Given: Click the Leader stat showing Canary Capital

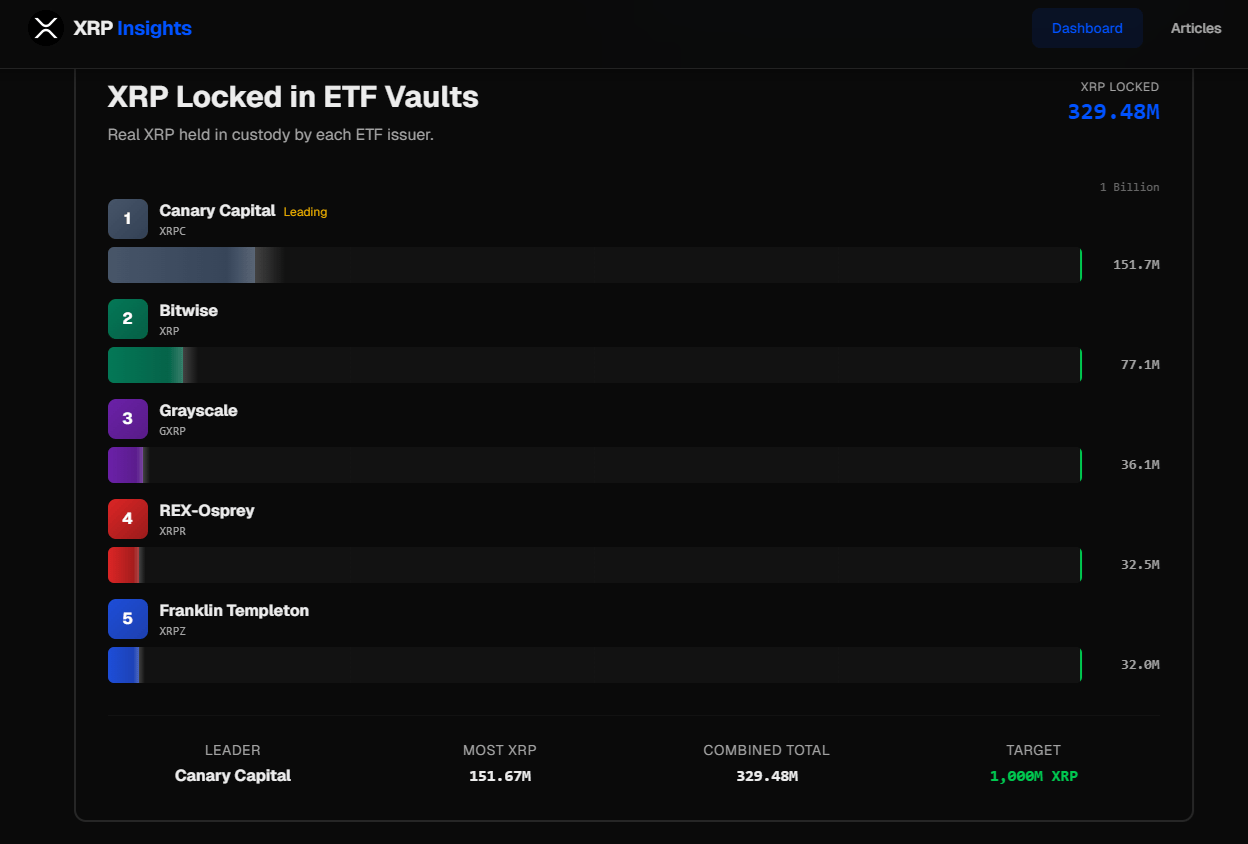Looking at the screenshot, I should pyautogui.click(x=232, y=775).
